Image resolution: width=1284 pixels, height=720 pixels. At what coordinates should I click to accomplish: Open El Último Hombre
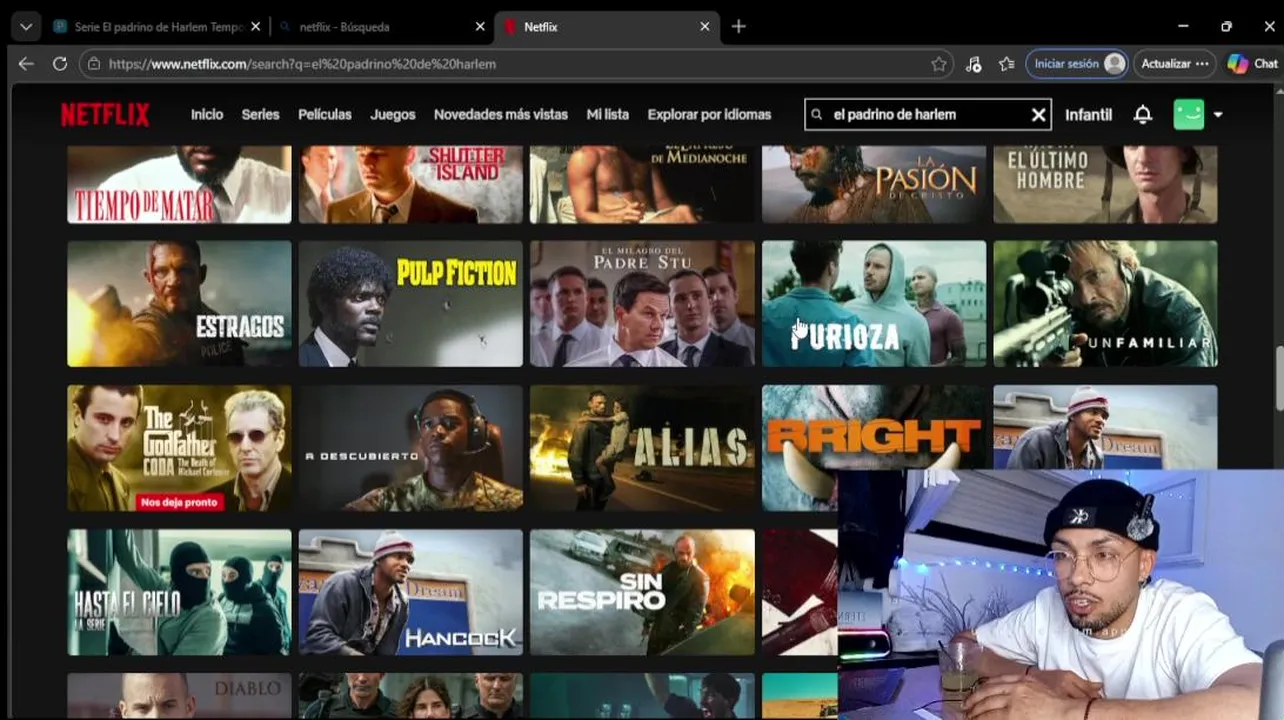point(1105,184)
